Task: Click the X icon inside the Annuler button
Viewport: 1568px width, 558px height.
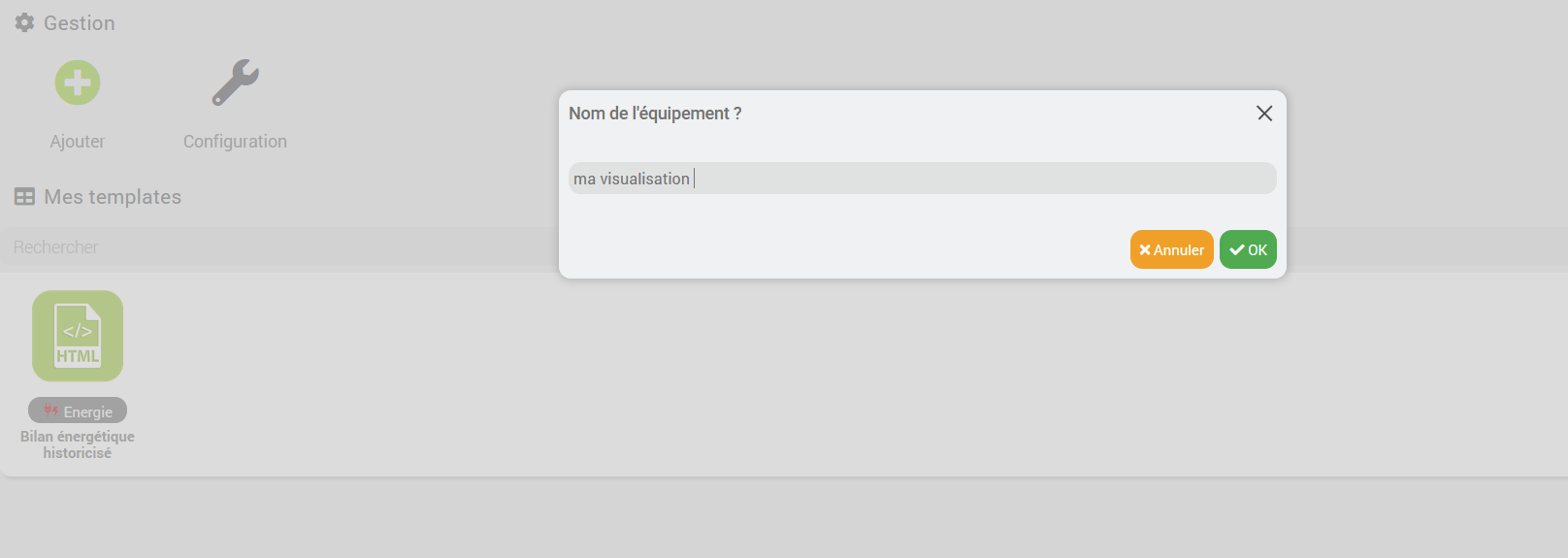Action: [x=1145, y=250]
